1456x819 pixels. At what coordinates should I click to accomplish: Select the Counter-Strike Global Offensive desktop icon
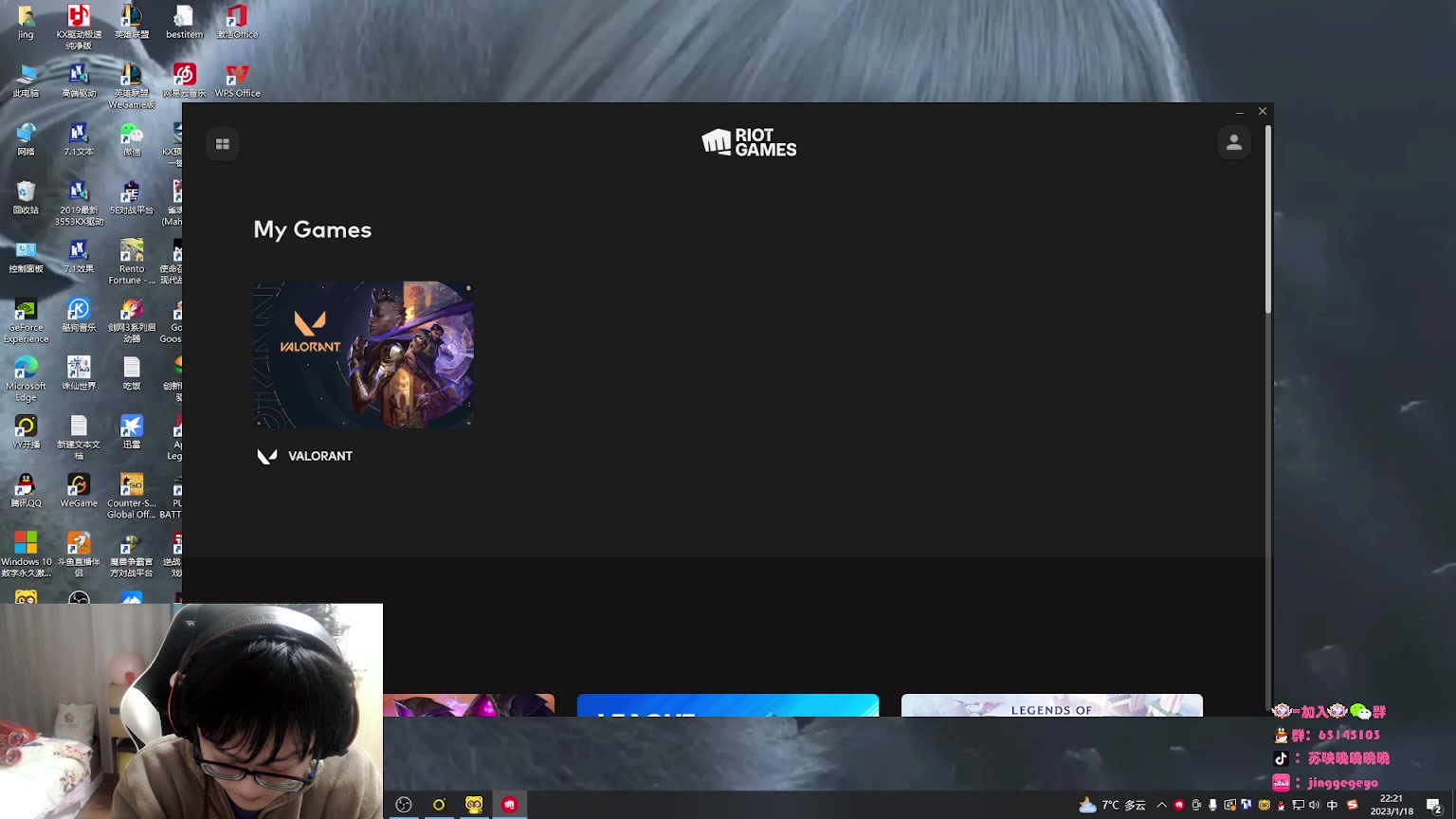tap(132, 497)
